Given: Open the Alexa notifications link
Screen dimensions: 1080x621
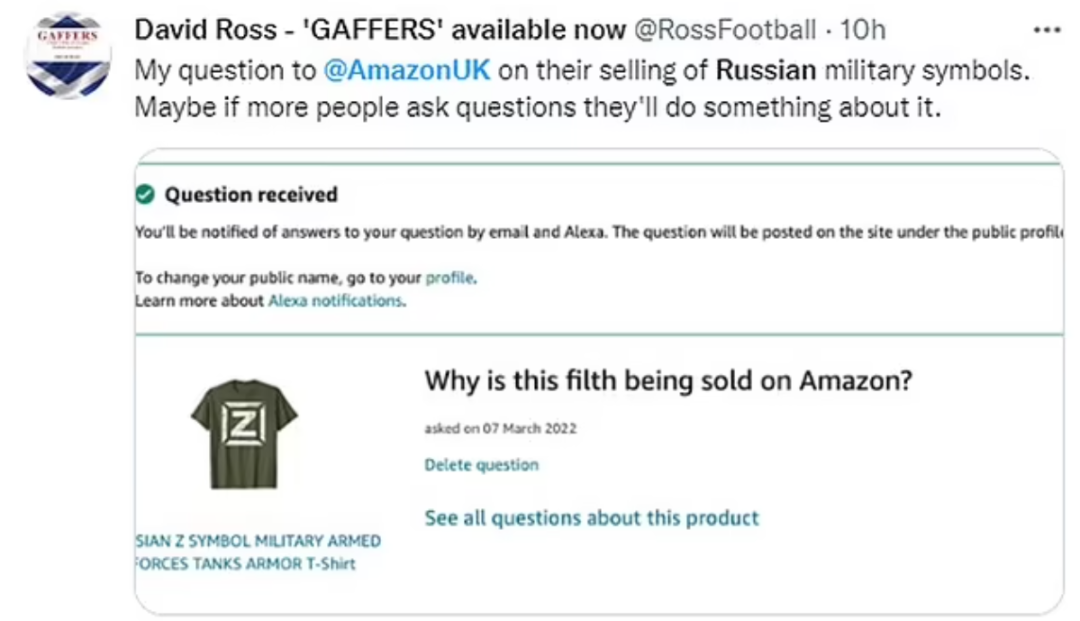Looking at the screenshot, I should 336,300.
